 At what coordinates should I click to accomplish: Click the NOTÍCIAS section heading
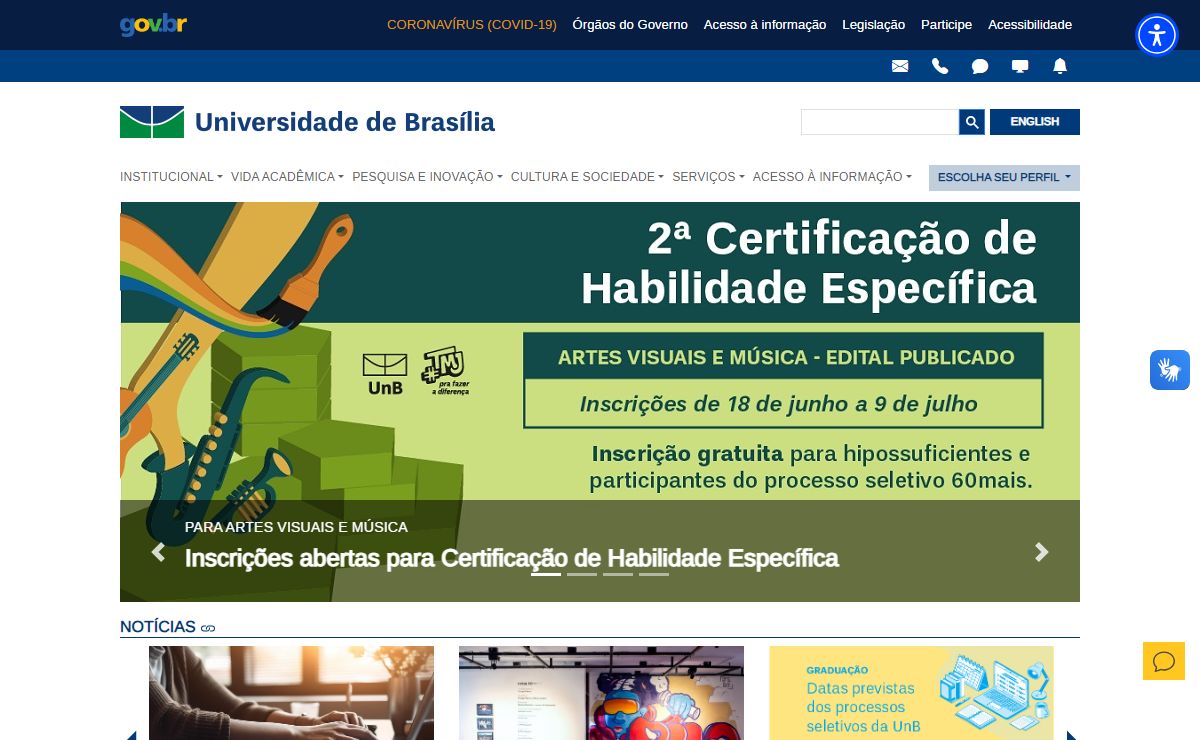pos(158,627)
